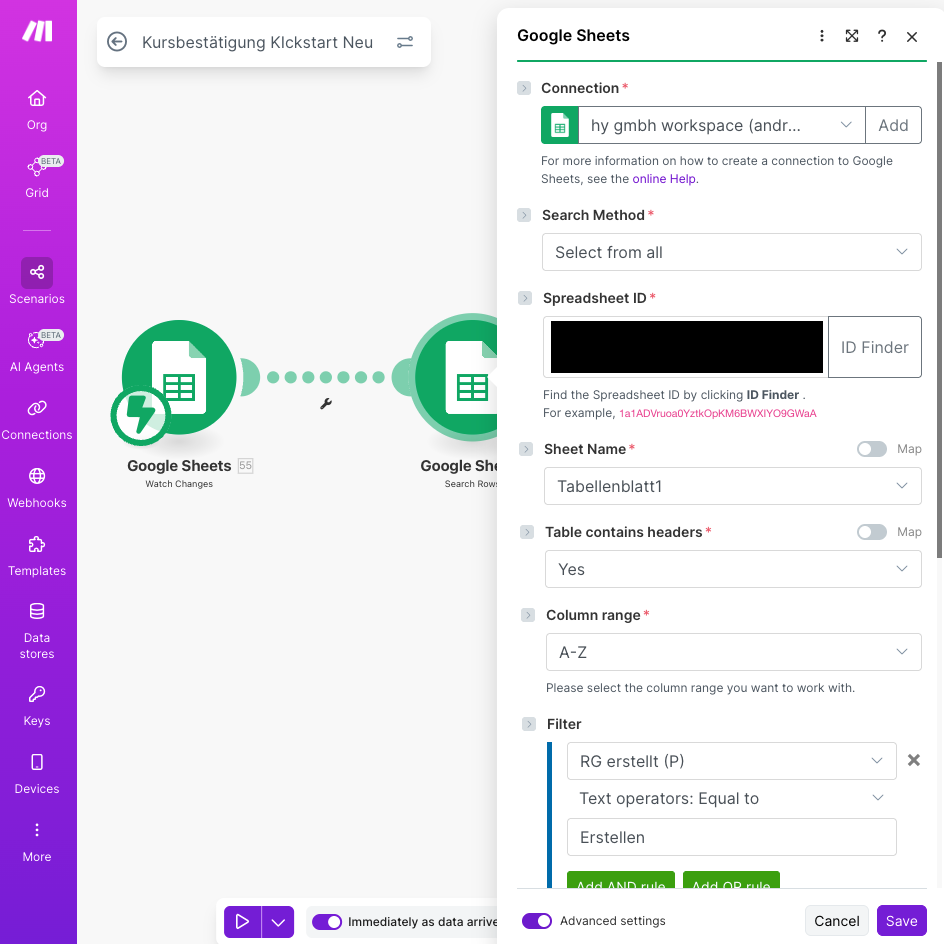944x944 pixels.
Task: Expand the Connection field info chevron
Action: pos(524,88)
